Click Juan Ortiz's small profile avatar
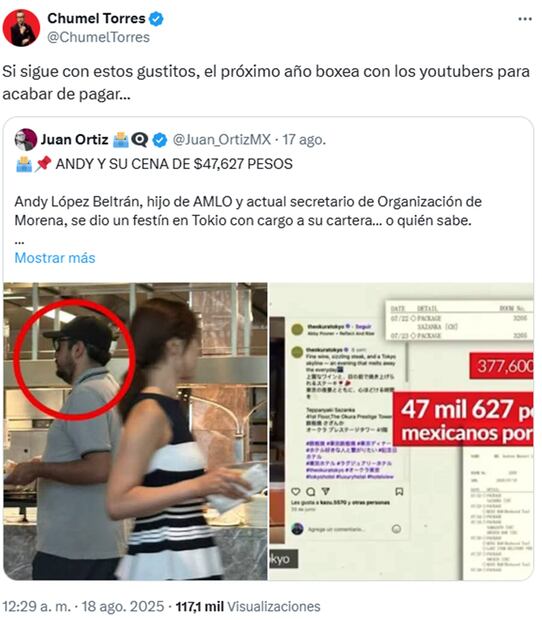Screen dimensions: 542x620 tap(26, 140)
